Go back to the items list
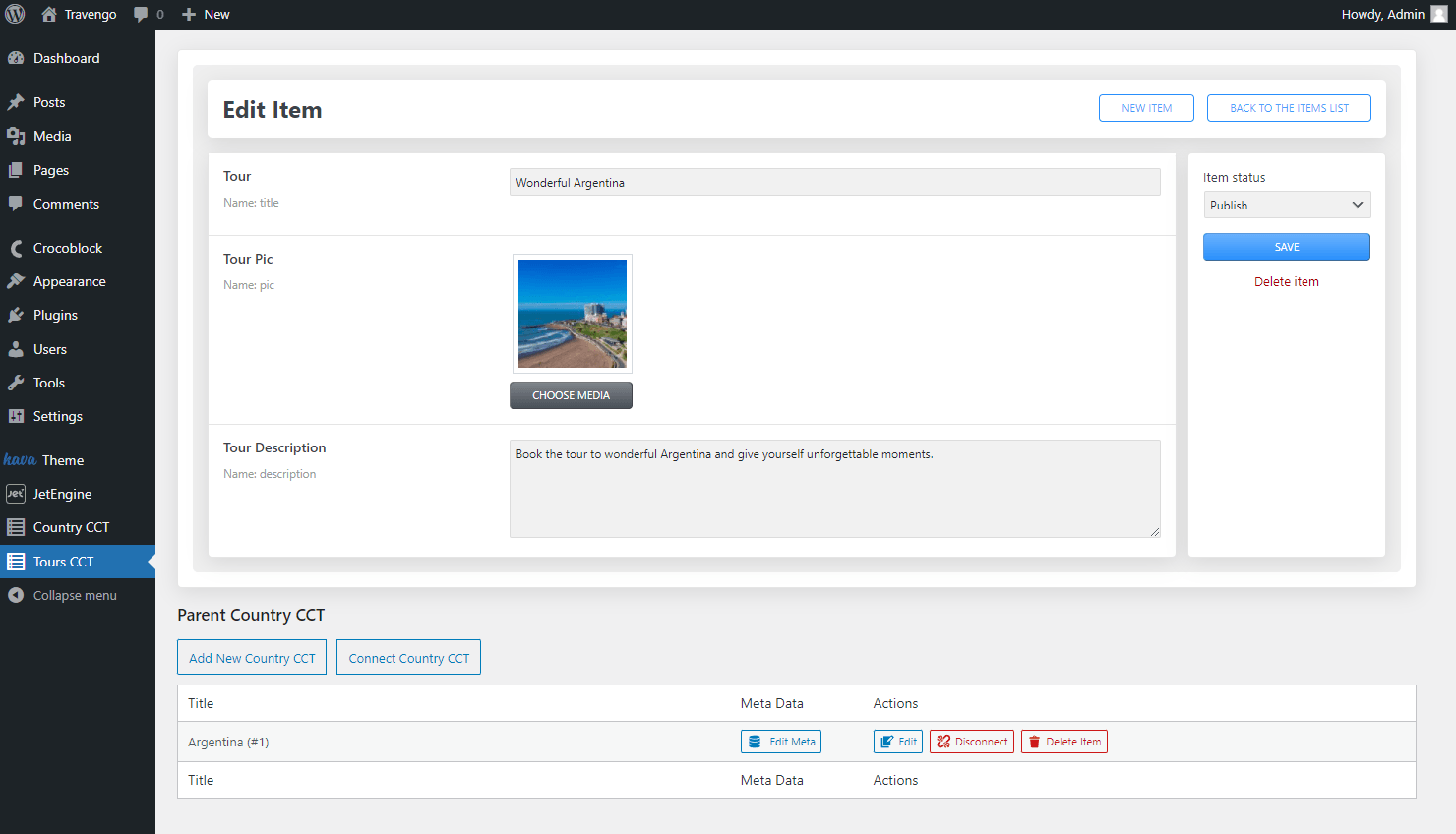Screen dimensions: 1456x834 (1289, 108)
